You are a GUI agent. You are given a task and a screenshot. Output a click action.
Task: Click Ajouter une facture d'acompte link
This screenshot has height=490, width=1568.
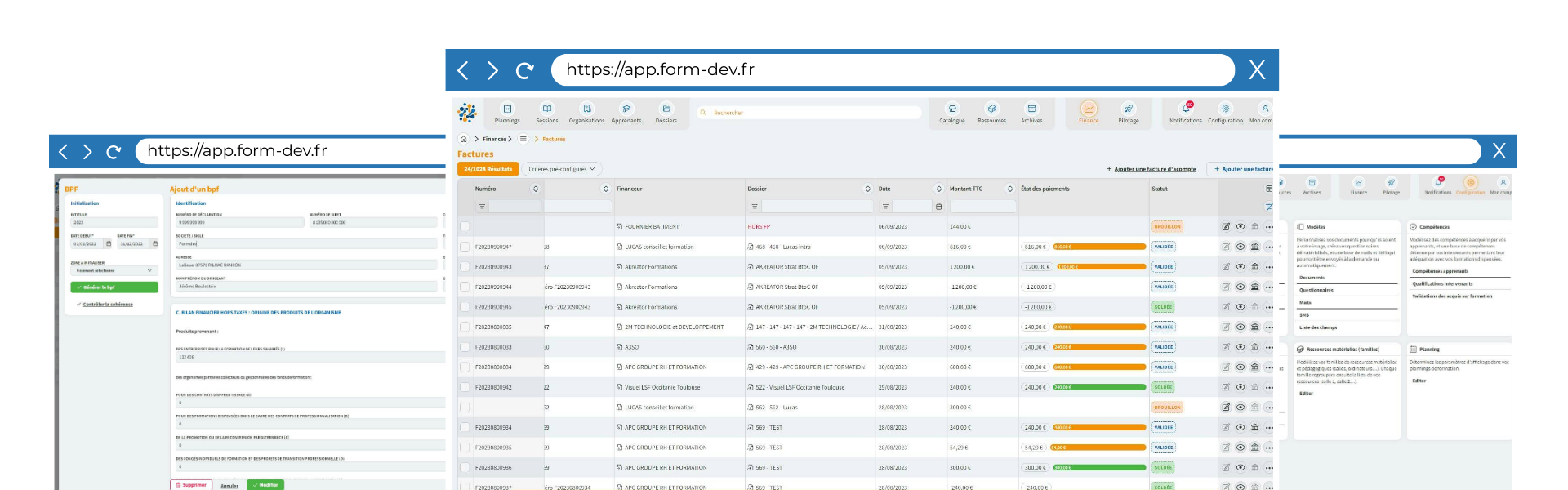click(1154, 169)
